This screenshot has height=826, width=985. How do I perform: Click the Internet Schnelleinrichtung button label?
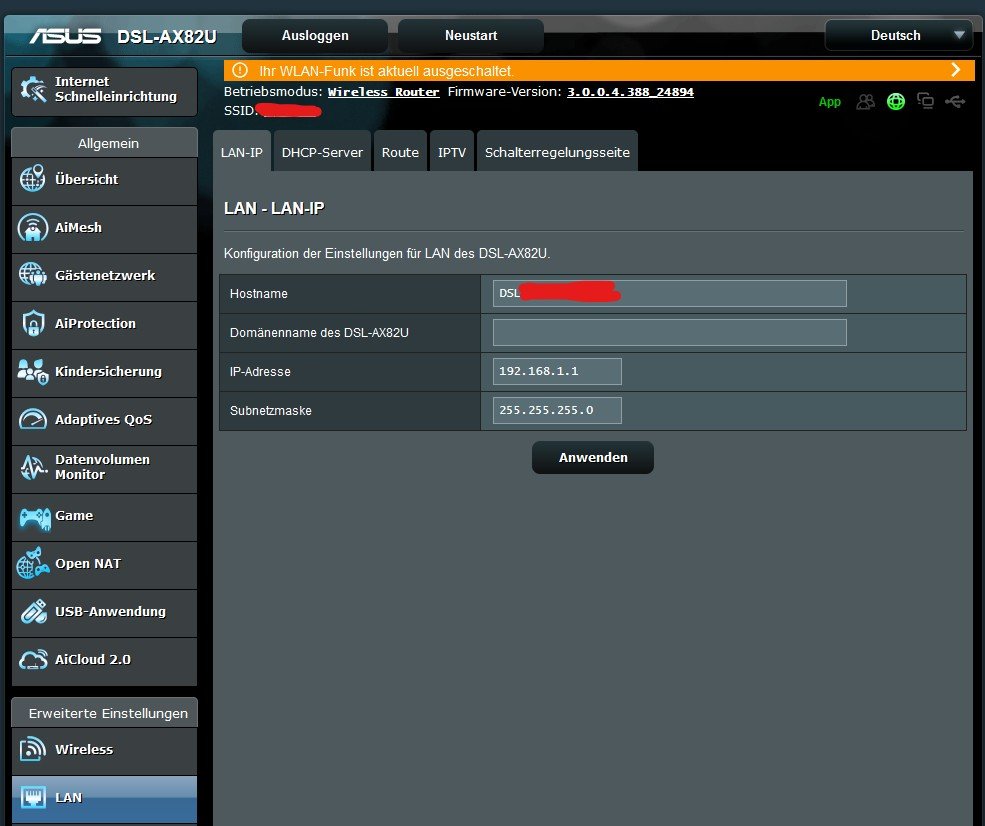click(x=116, y=89)
